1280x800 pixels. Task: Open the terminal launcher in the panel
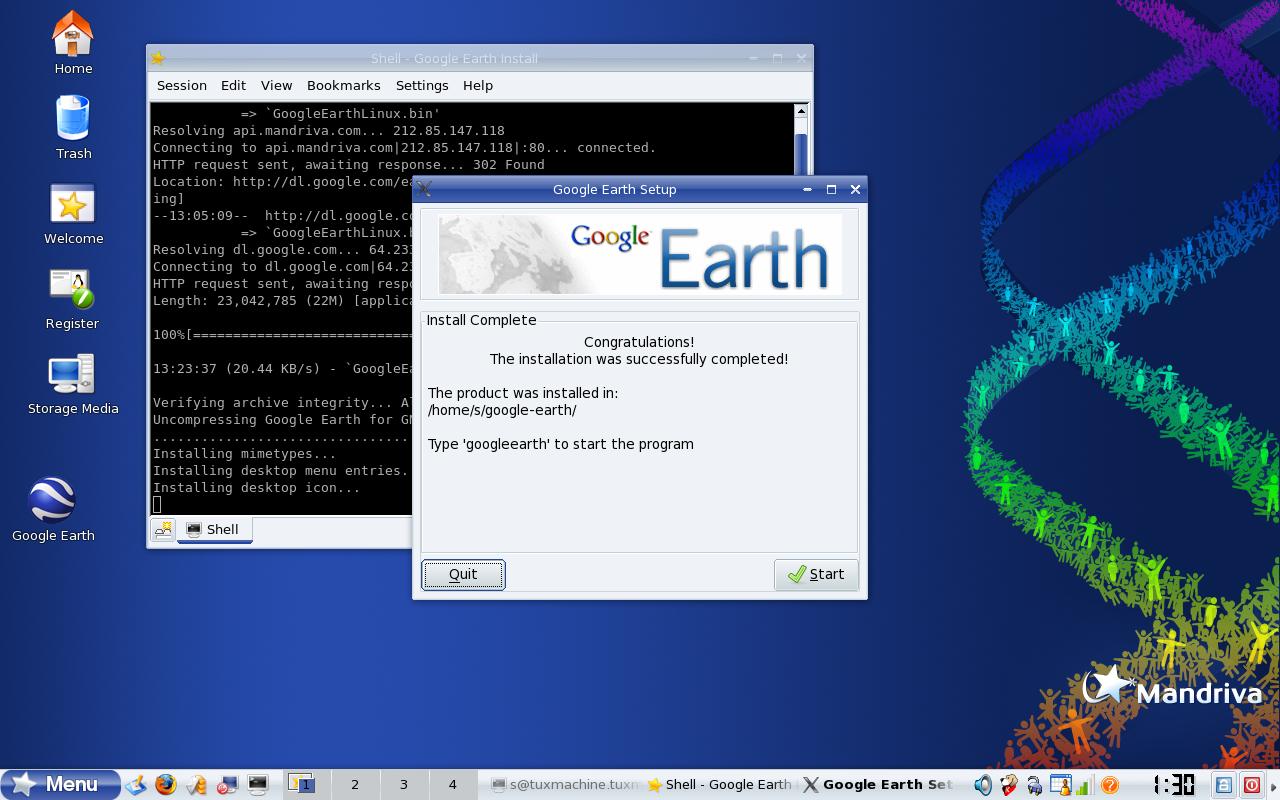(258, 784)
